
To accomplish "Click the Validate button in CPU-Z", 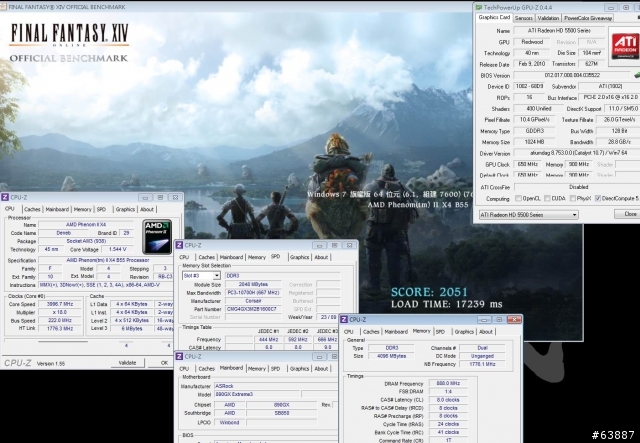I will (x=127, y=363).
